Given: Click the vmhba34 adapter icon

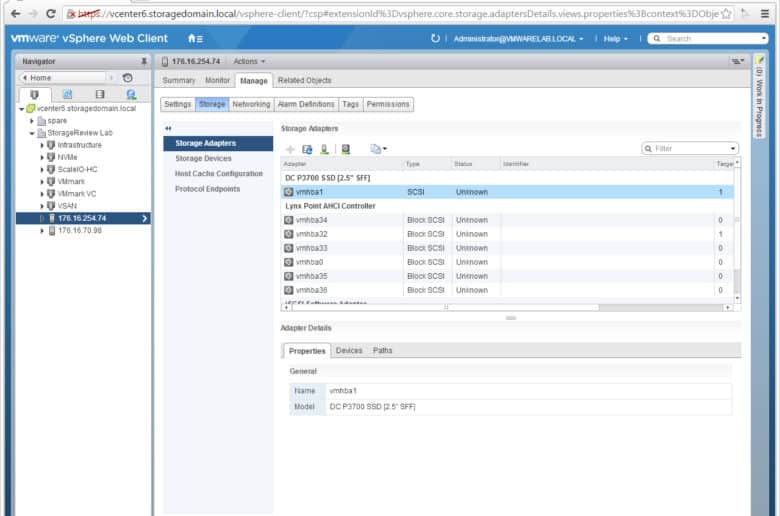Looking at the screenshot, I should tap(289, 220).
